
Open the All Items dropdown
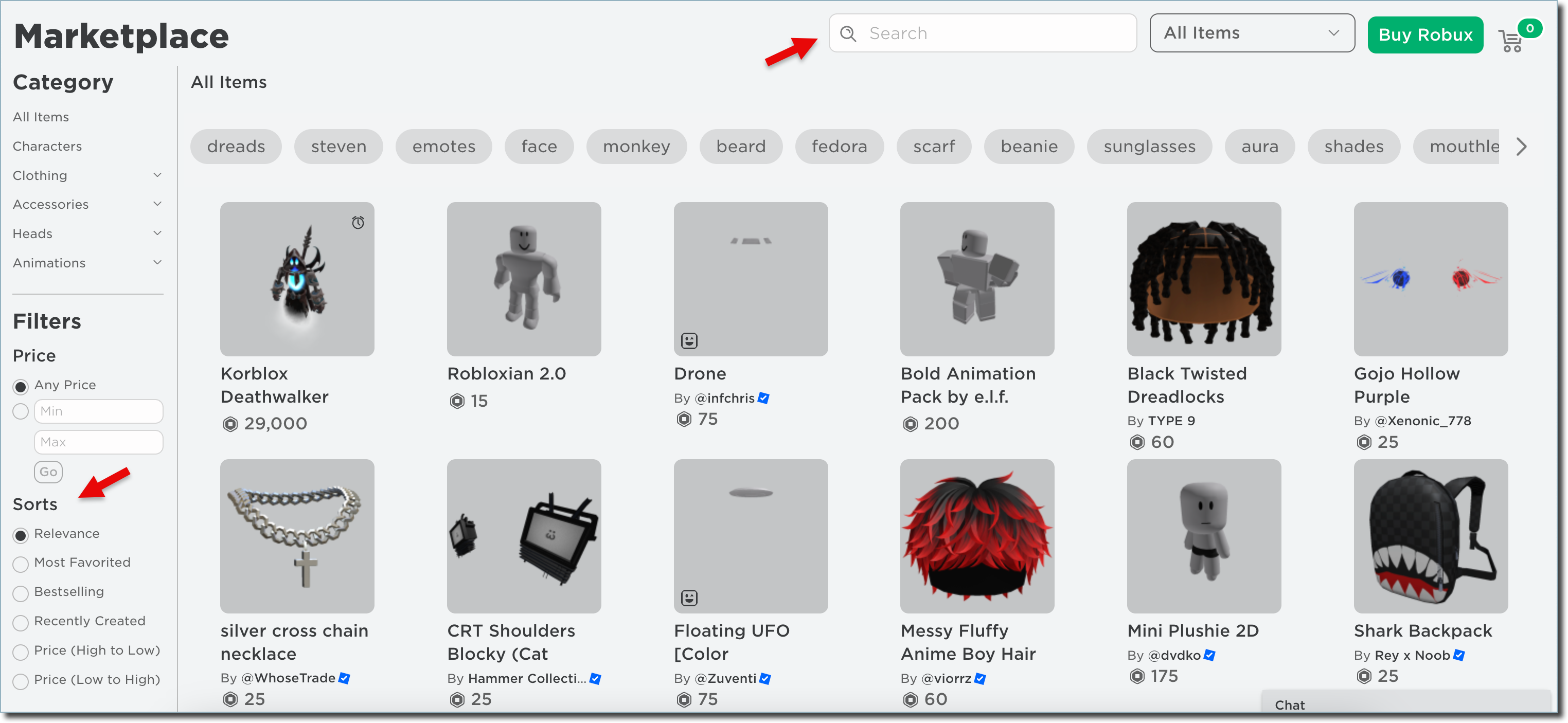(x=1252, y=33)
